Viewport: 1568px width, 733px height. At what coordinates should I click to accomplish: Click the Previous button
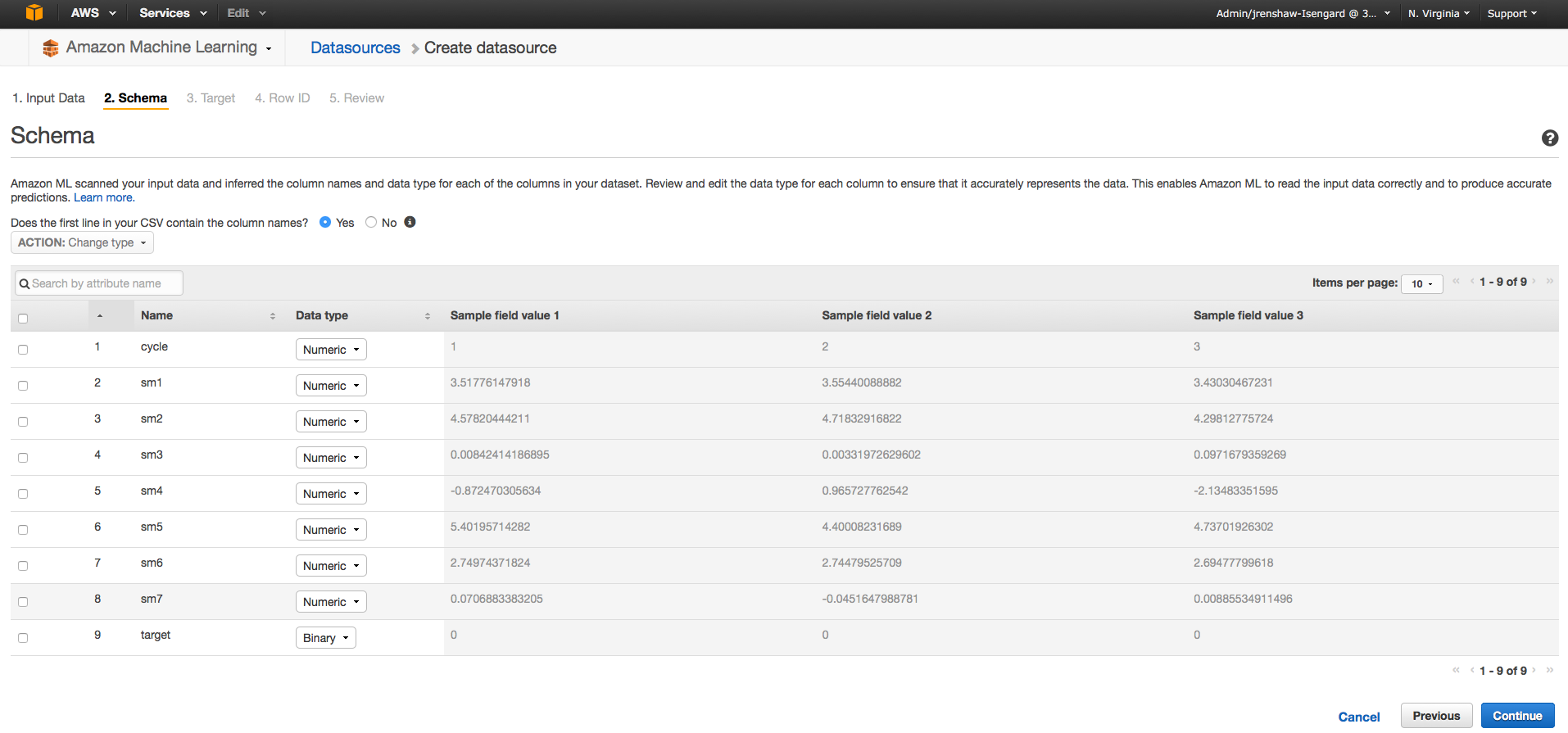click(x=1436, y=716)
